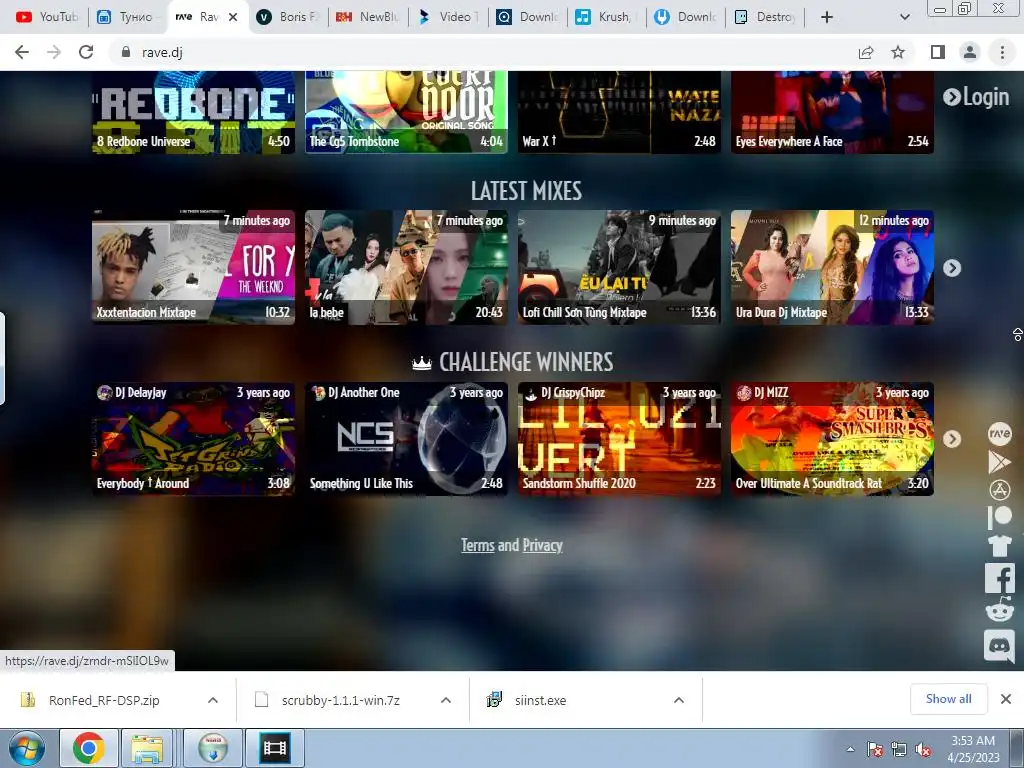Show next Latest Mixes with arrow
Image resolution: width=1024 pixels, height=768 pixels.
pyautogui.click(x=952, y=268)
